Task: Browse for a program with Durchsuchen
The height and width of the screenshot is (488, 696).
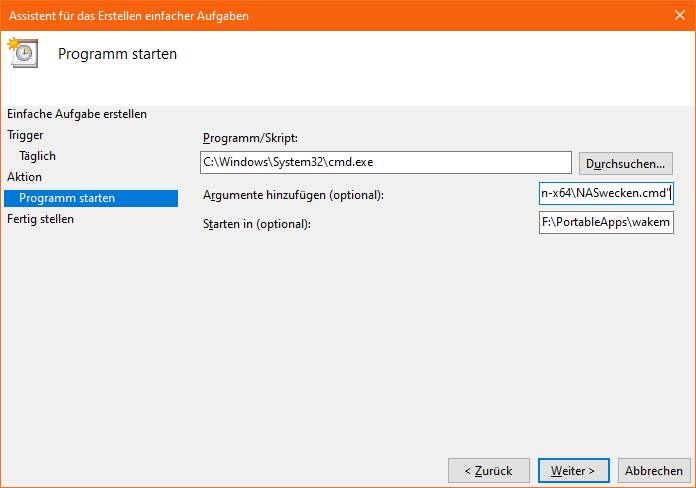Action: pos(625,163)
